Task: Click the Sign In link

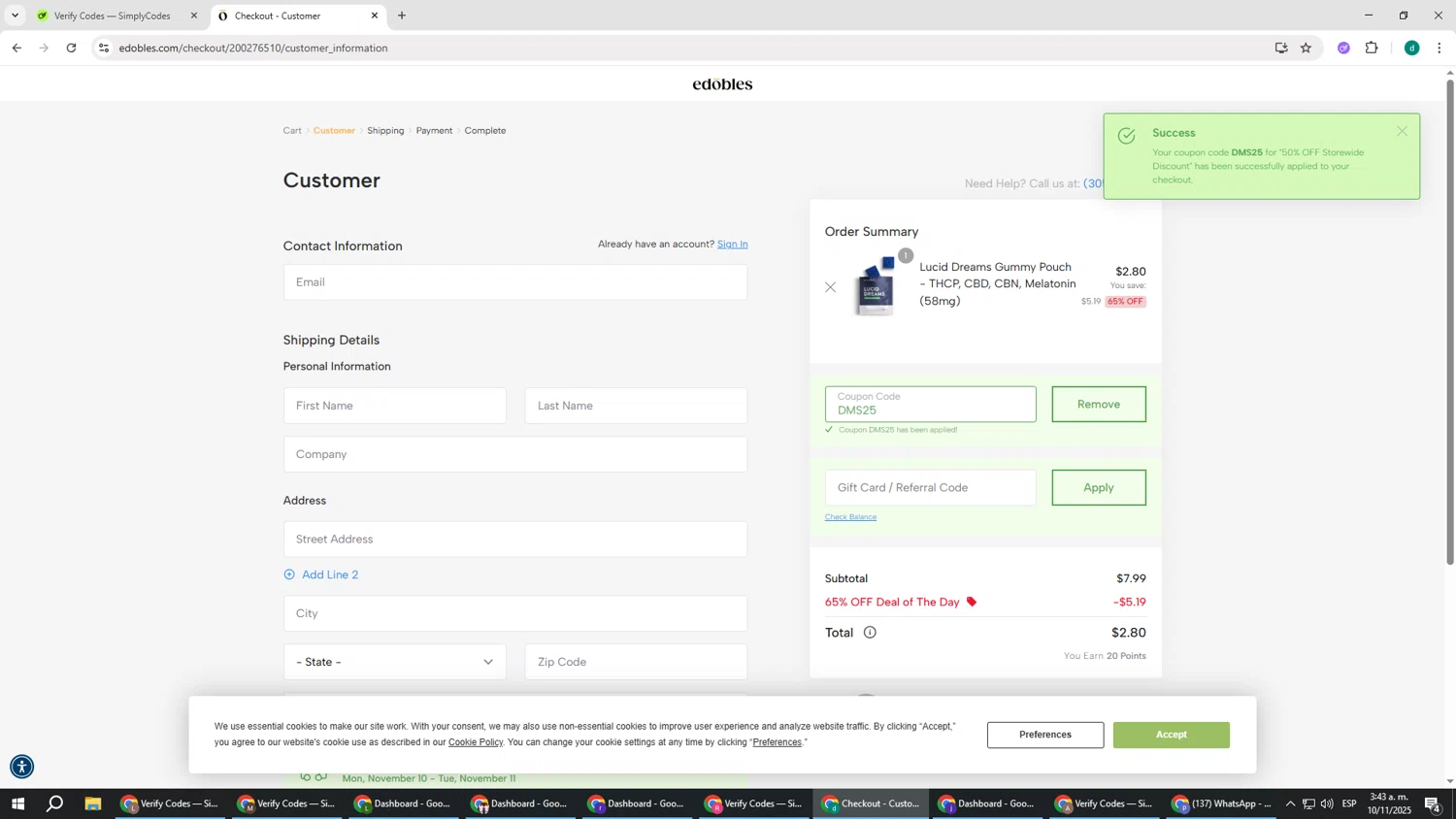Action: tap(732, 244)
